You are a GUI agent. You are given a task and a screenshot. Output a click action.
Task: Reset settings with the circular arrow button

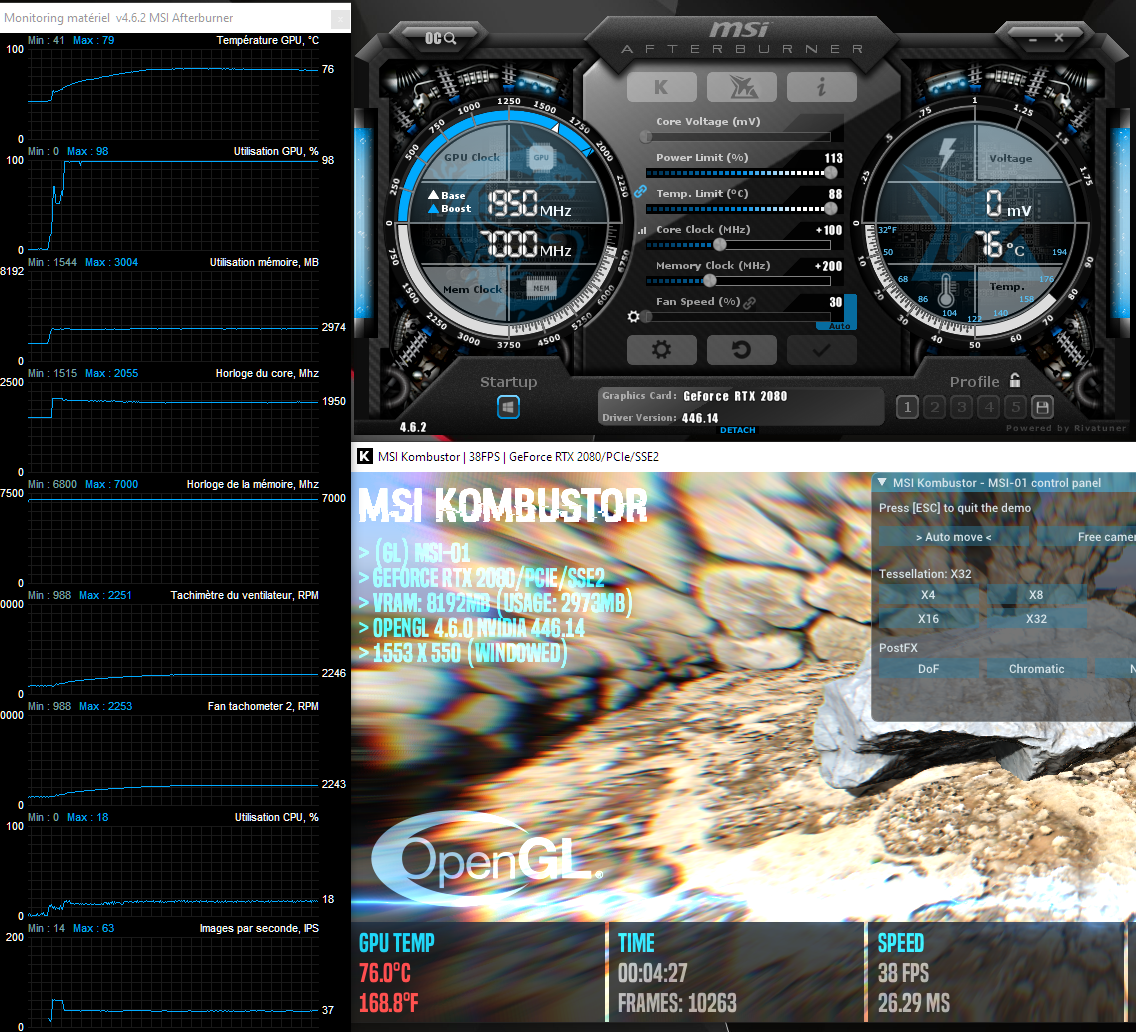click(742, 350)
